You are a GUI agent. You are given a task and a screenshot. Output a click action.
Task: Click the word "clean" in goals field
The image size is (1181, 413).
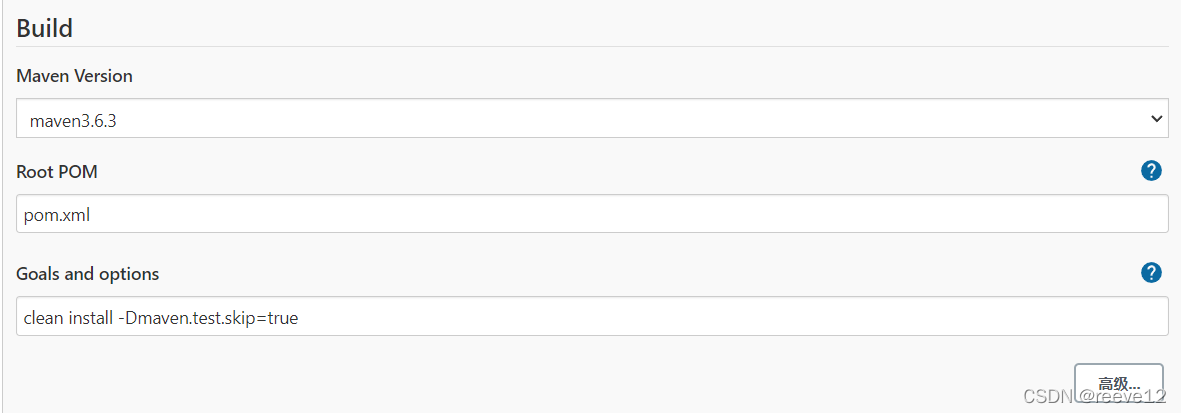pos(44,318)
